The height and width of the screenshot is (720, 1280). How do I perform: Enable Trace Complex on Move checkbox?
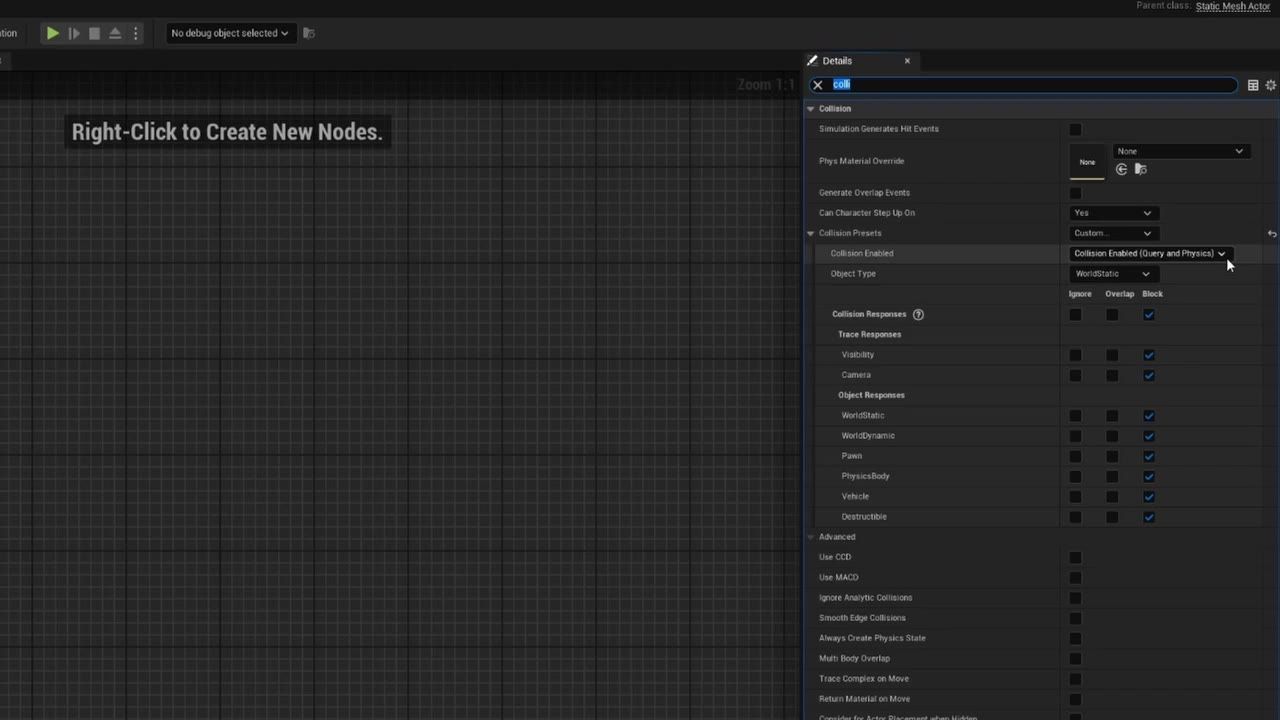coord(1075,679)
